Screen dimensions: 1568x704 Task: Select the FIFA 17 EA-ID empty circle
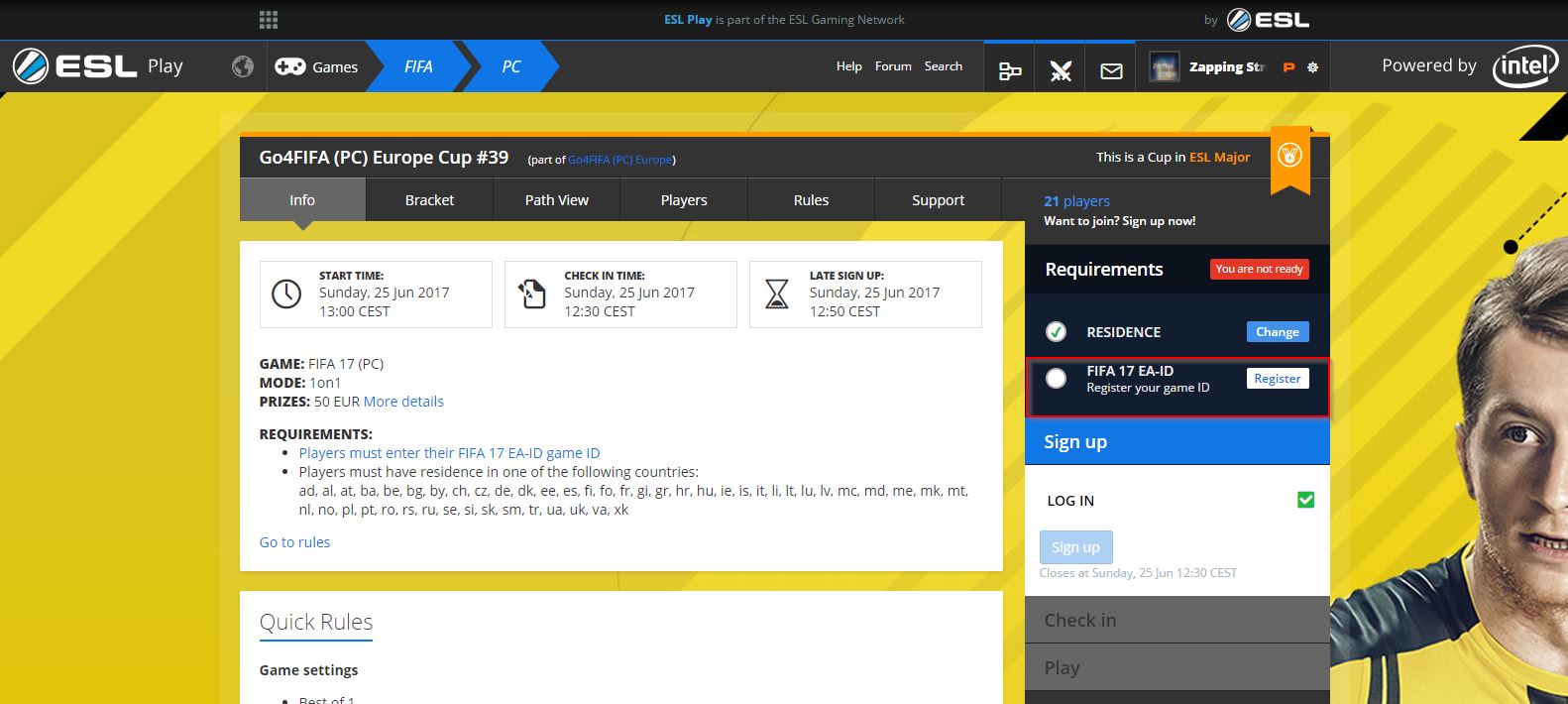point(1057,378)
